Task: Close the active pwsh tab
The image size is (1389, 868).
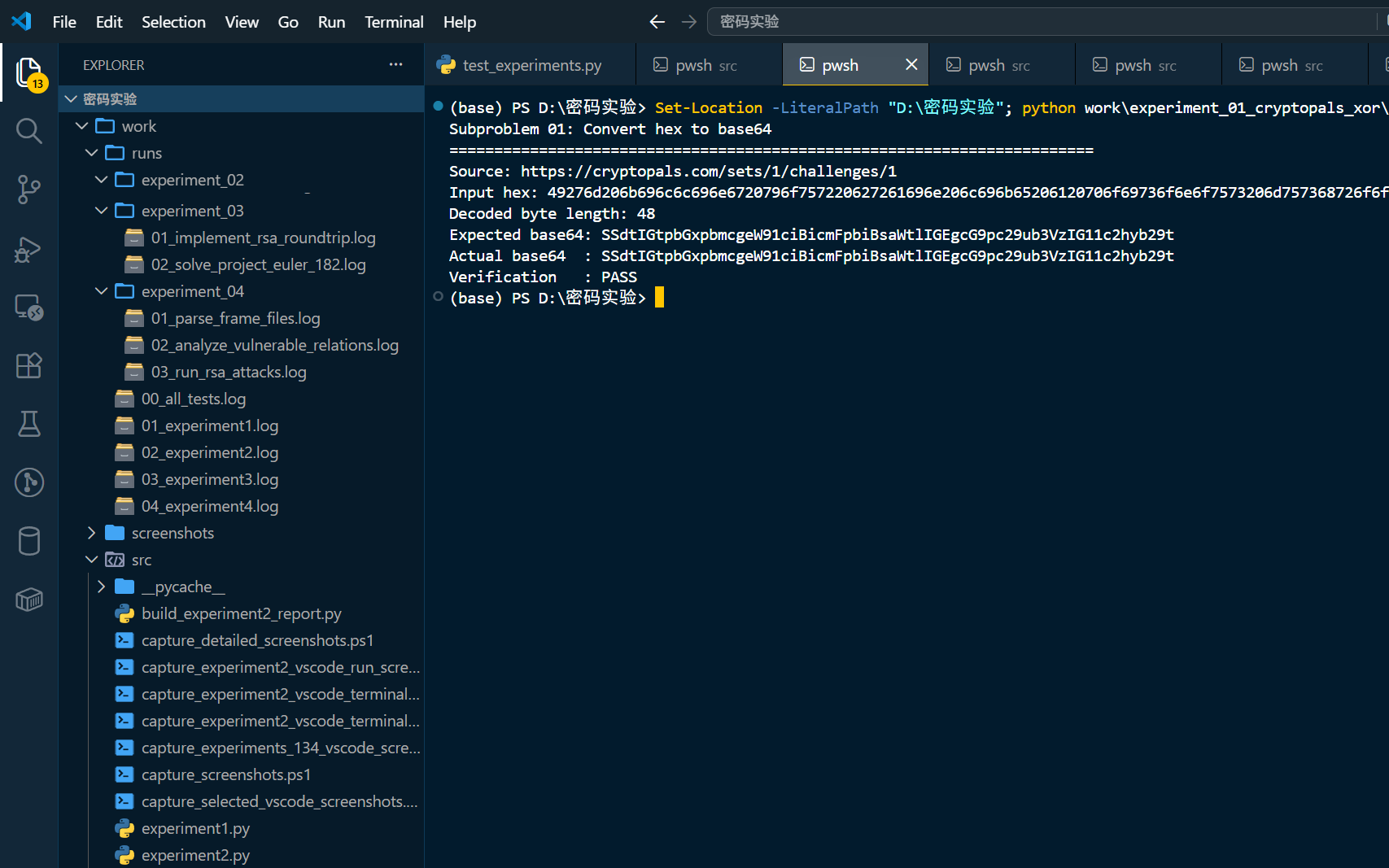Action: [x=911, y=64]
